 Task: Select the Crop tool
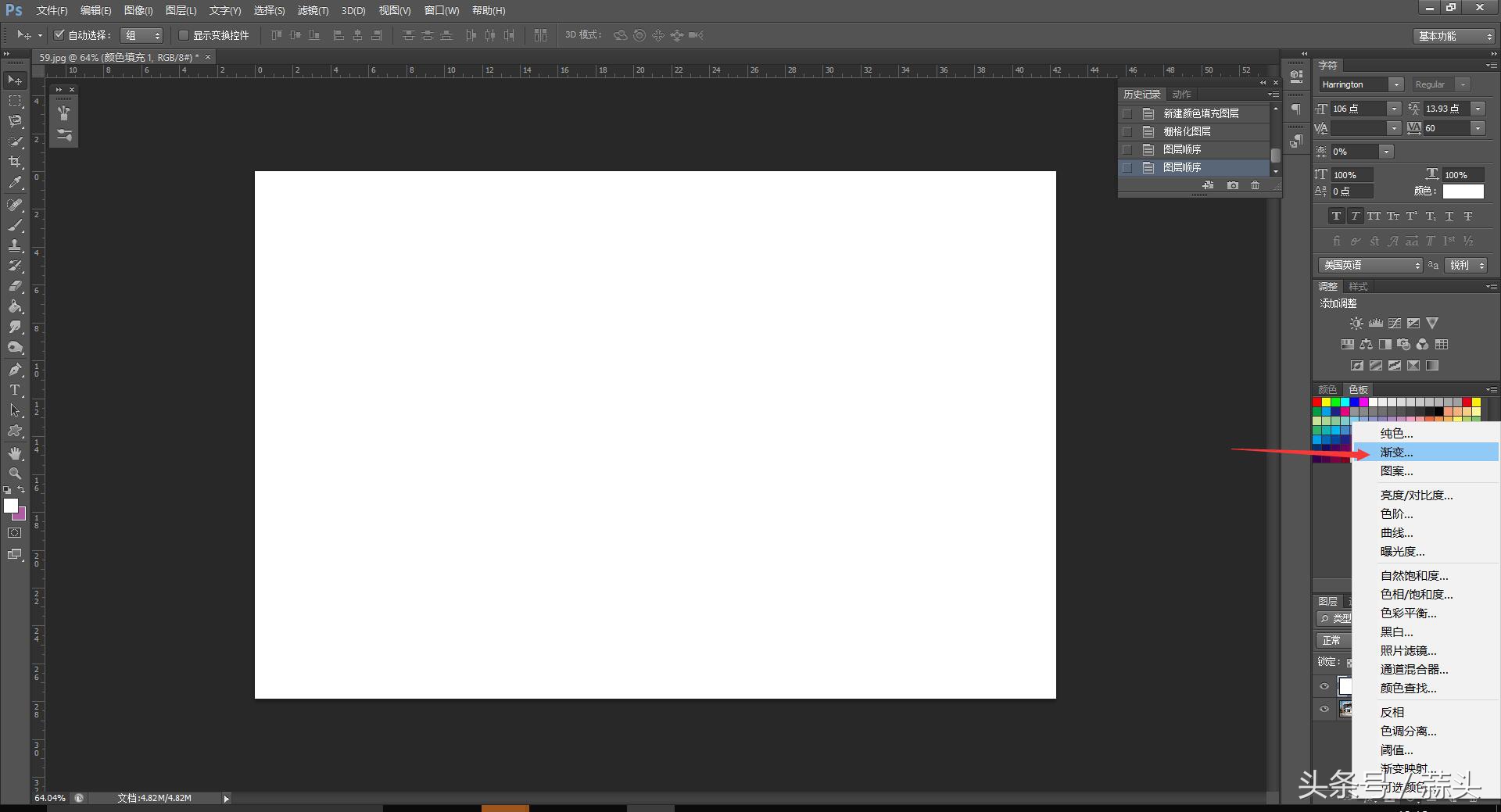tap(14, 162)
